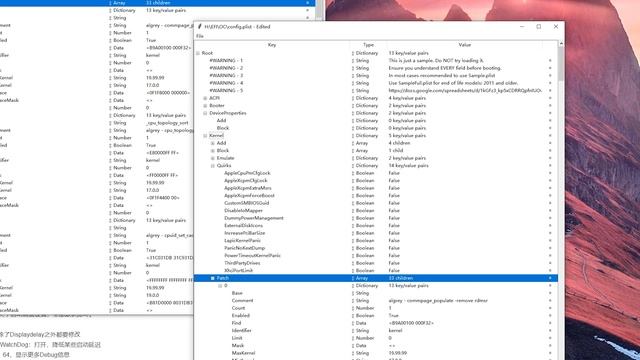Click the 'algrey - commpage_populate' comment value

click(x=438, y=300)
